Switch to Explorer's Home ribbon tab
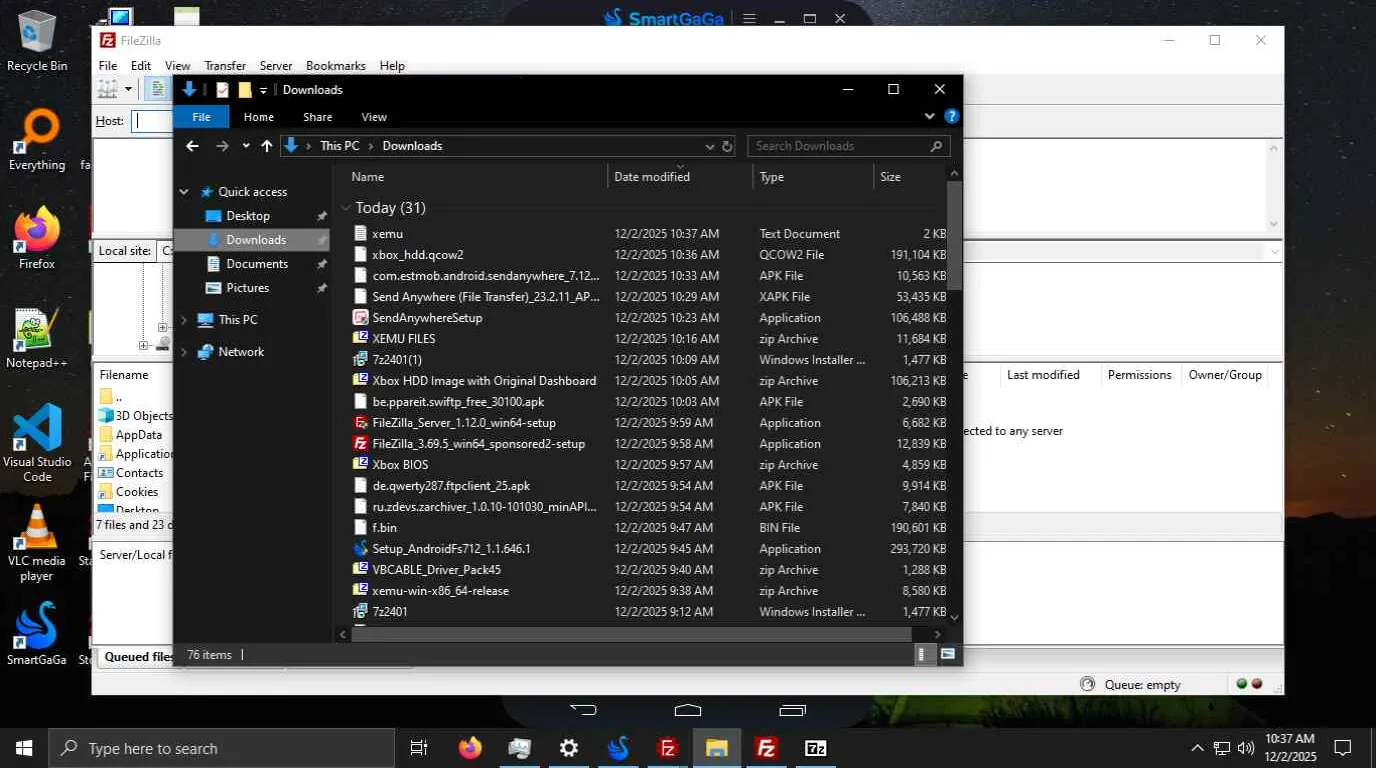1376x768 pixels. tap(258, 117)
